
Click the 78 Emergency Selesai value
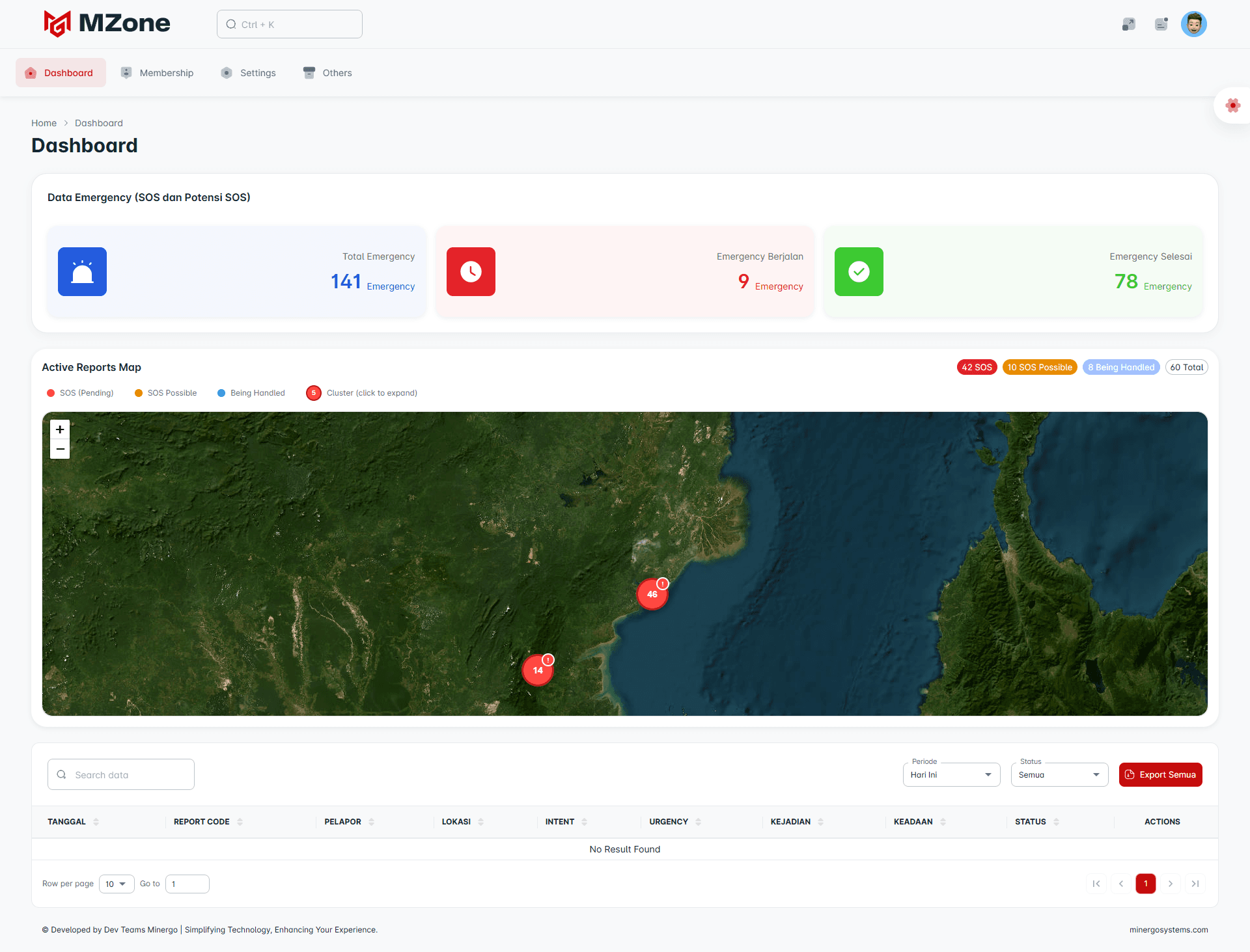pos(1153,282)
